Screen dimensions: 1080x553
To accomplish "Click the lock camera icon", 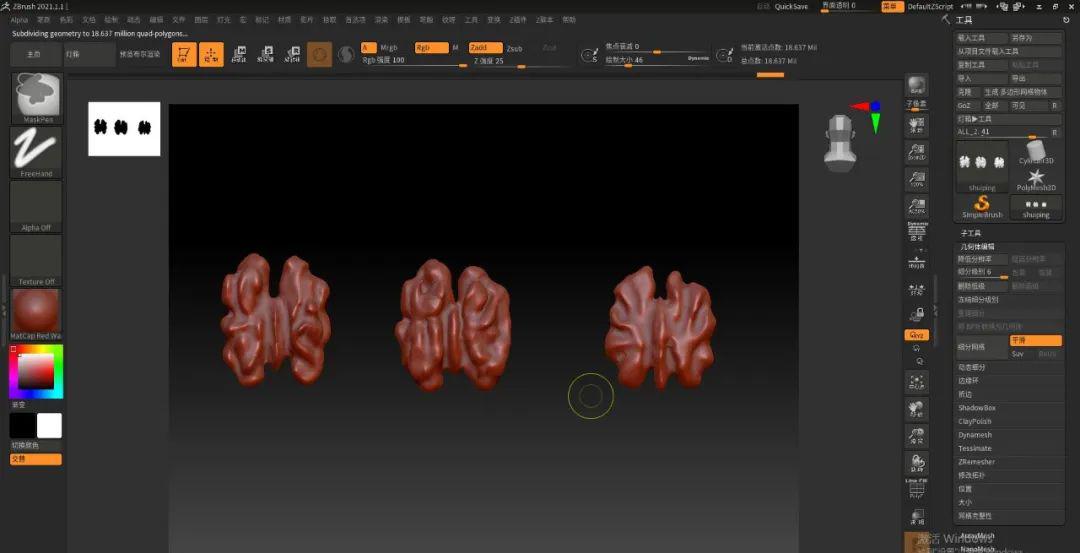I will (917, 315).
